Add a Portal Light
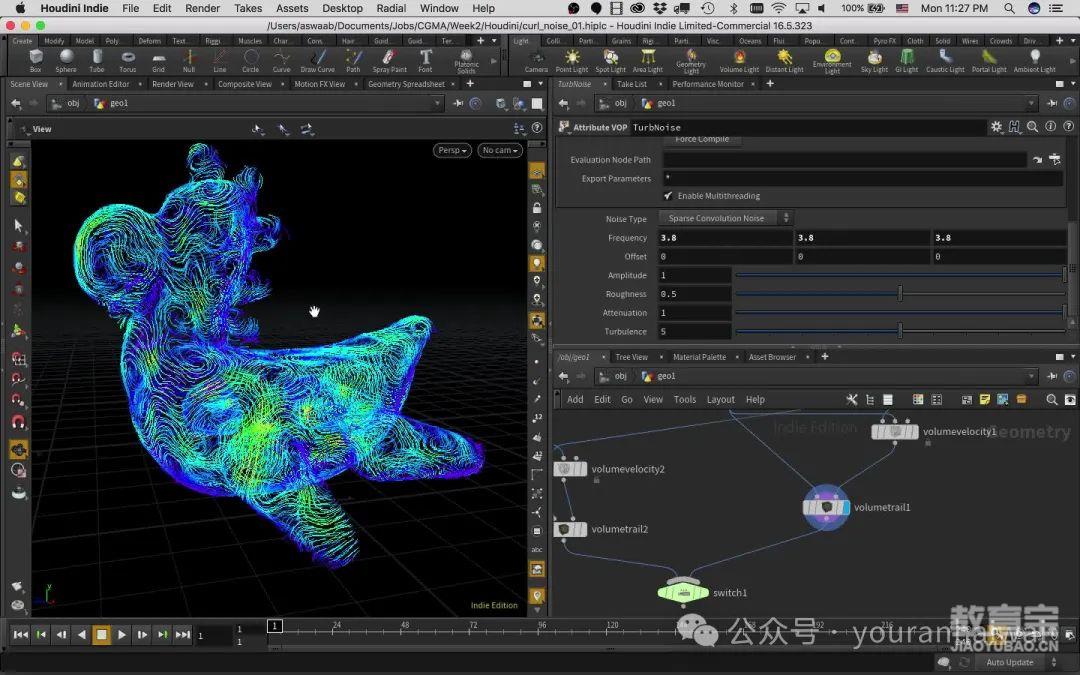Viewport: 1080px width, 675px height. (989, 60)
